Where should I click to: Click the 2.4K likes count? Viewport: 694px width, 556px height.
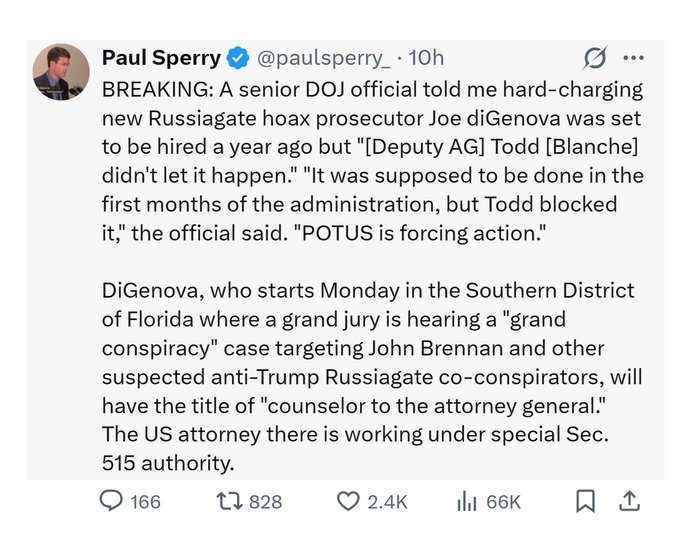click(387, 502)
